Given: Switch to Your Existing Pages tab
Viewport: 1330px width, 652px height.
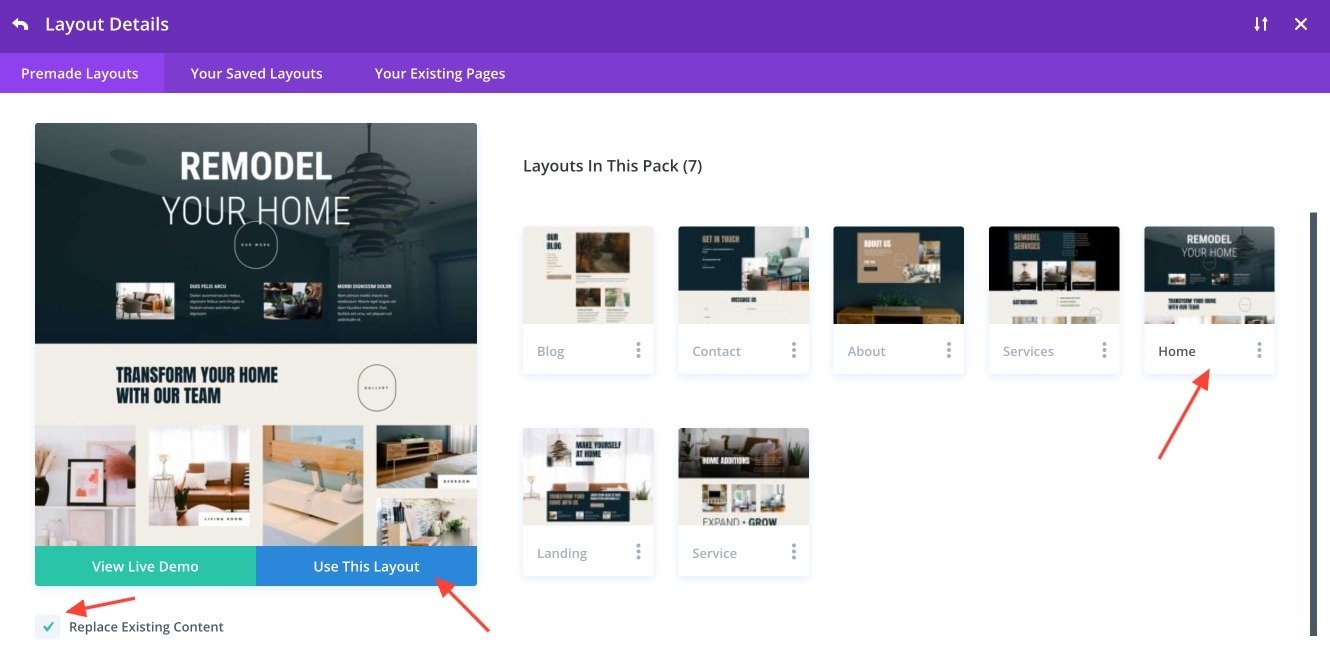Looking at the screenshot, I should pyautogui.click(x=440, y=72).
